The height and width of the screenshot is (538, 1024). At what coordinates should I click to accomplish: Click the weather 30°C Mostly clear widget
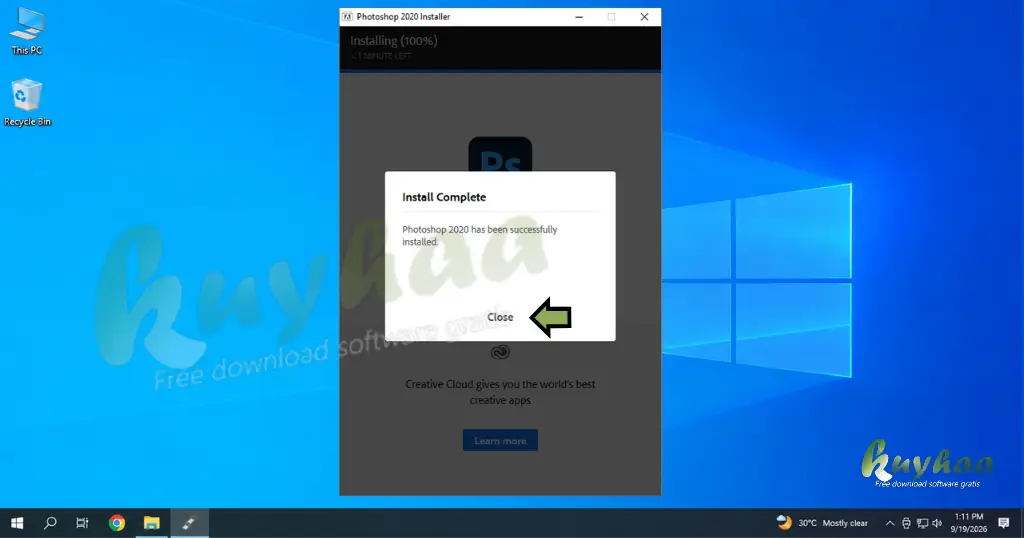tap(822, 523)
